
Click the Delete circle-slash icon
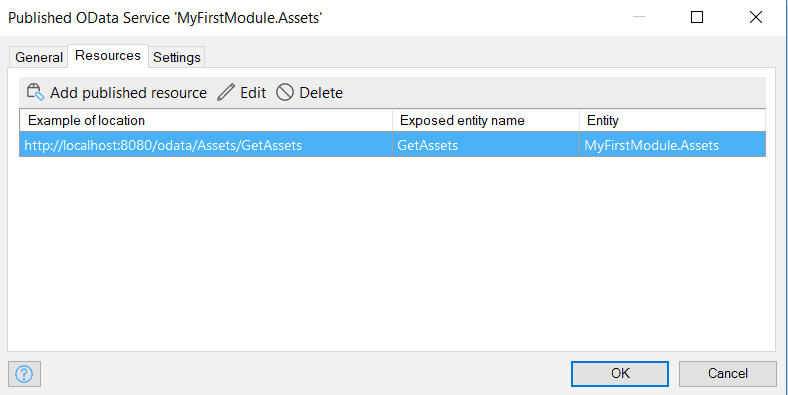pos(284,92)
